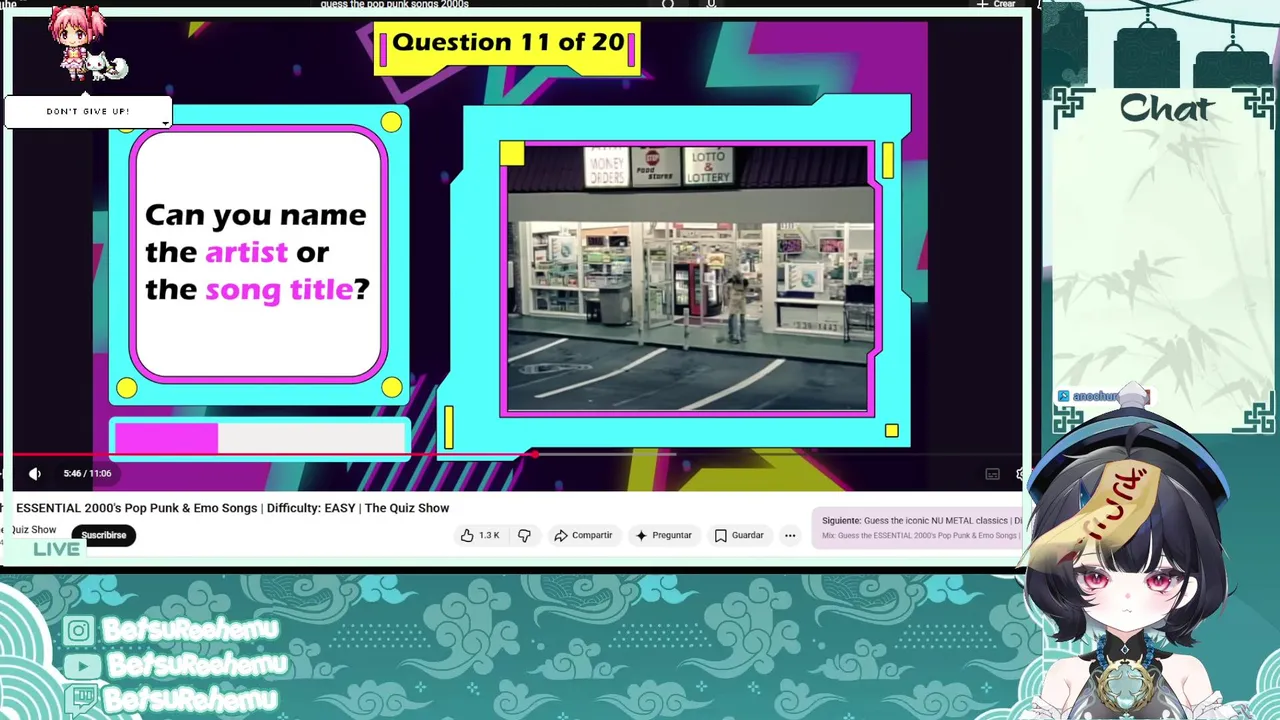The width and height of the screenshot is (1280, 720).
Task: Toggle the subtitles captions button
Action: [x=992, y=474]
